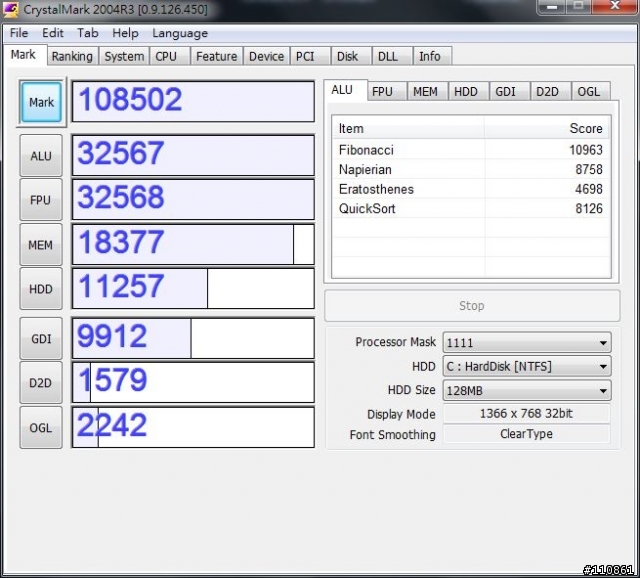Select the HDD results tab
This screenshot has width=640, height=578.
[x=468, y=91]
